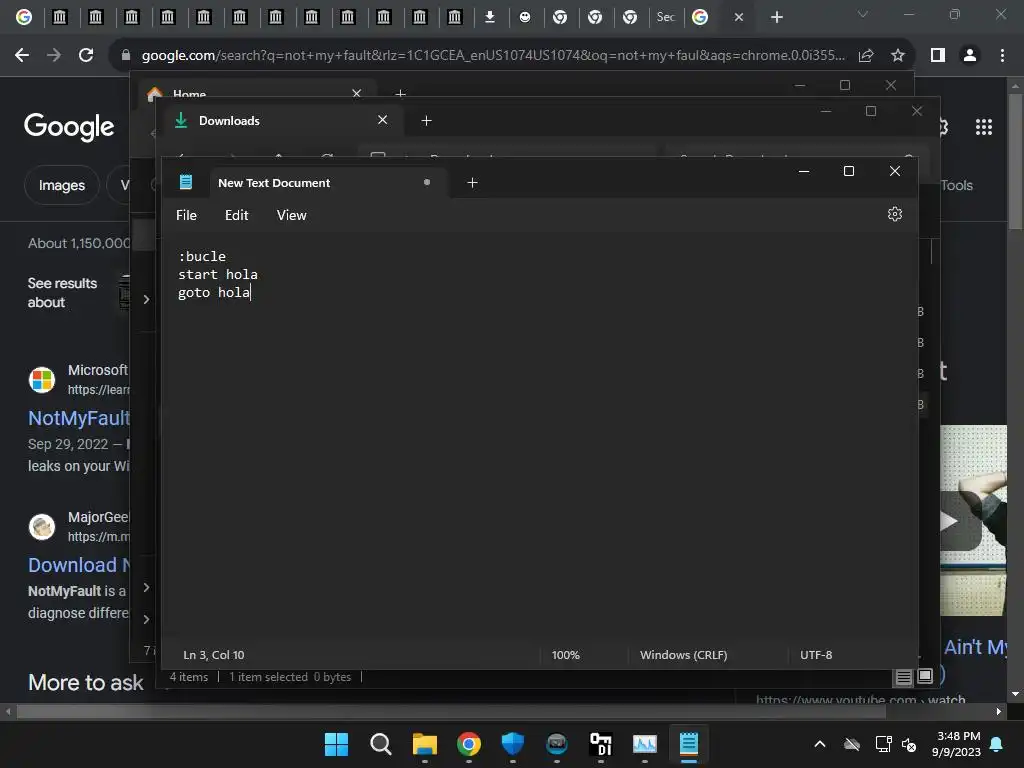Click the Chrome back arrow button
Image resolution: width=1024 pixels, height=768 pixels.
coord(22,56)
